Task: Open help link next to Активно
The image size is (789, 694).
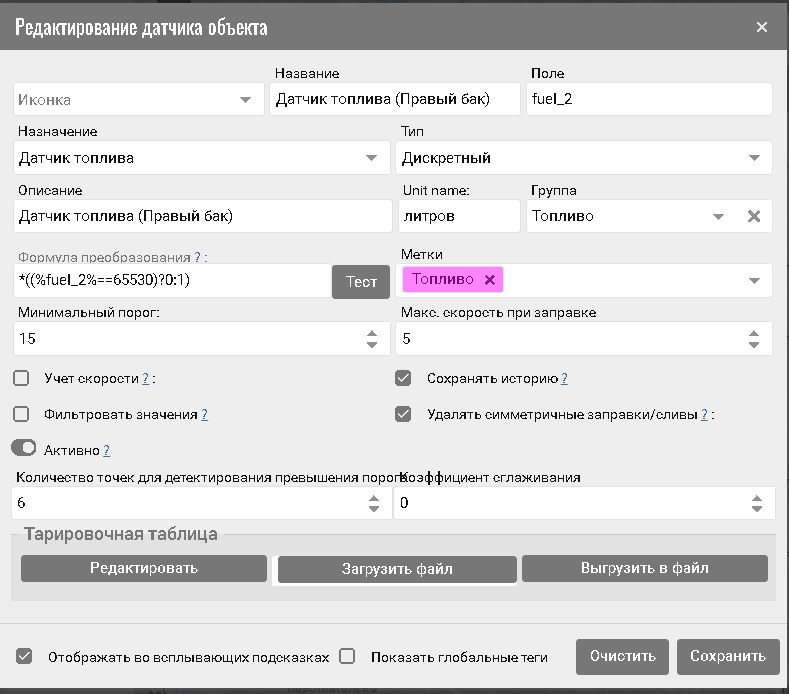Action: pos(107,450)
